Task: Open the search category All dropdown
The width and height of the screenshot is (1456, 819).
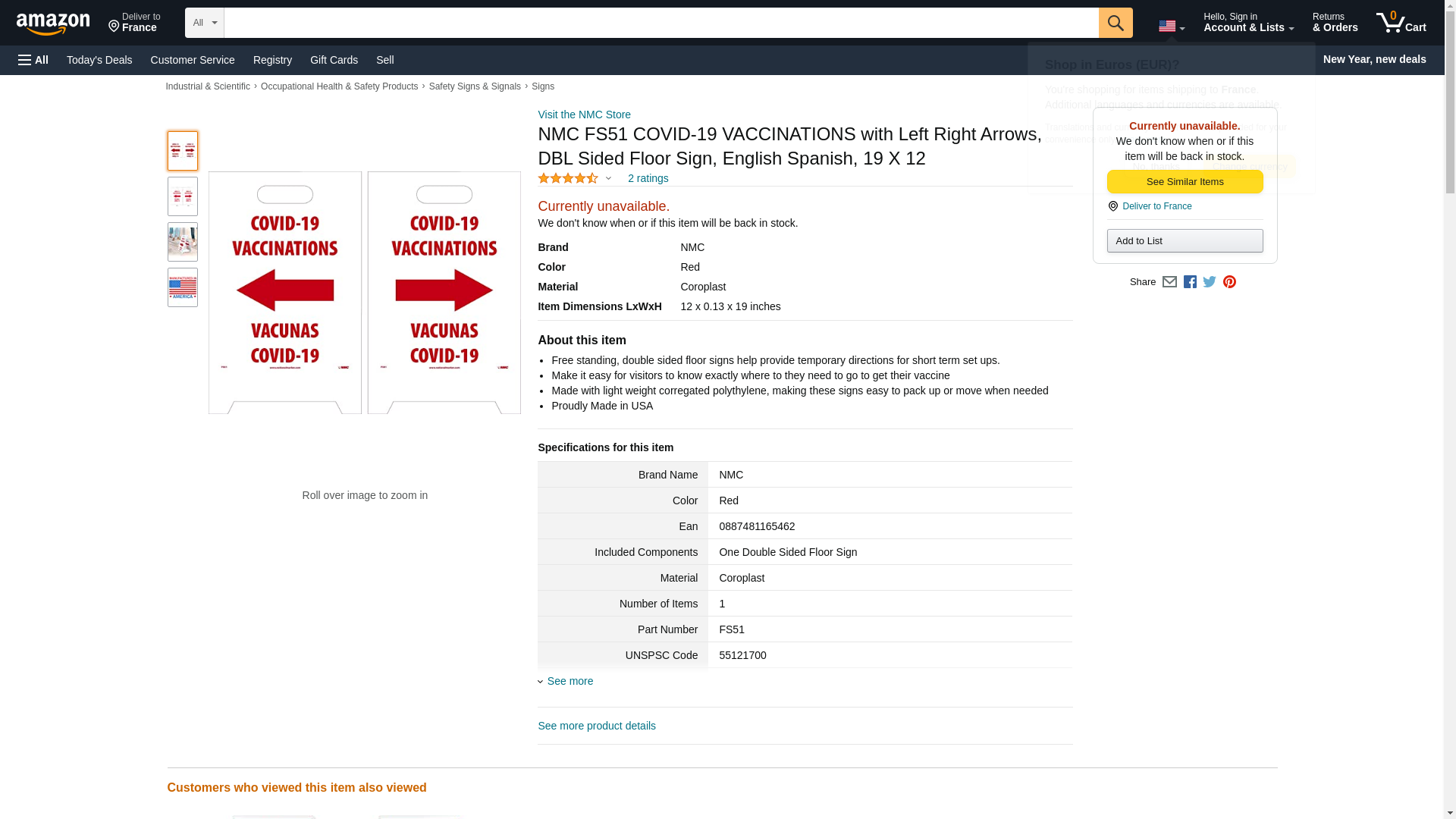Action: click(204, 23)
